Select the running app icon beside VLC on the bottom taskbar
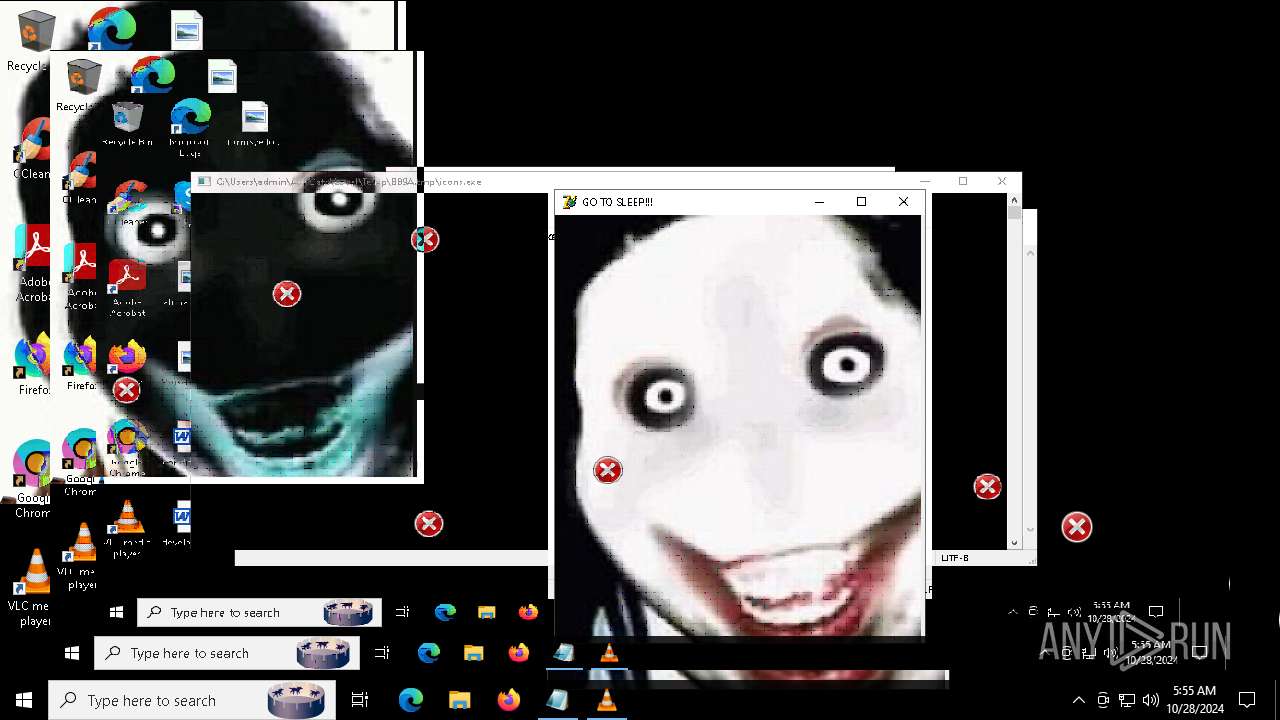1280x720 pixels. (x=557, y=700)
